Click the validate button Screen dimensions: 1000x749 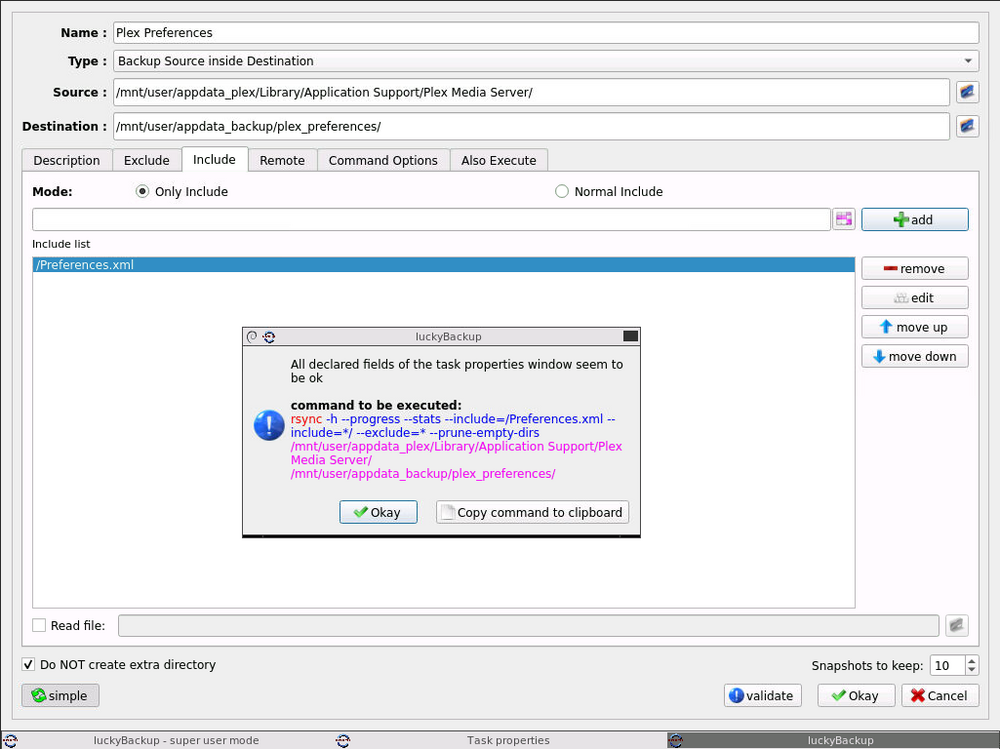pyautogui.click(x=763, y=695)
